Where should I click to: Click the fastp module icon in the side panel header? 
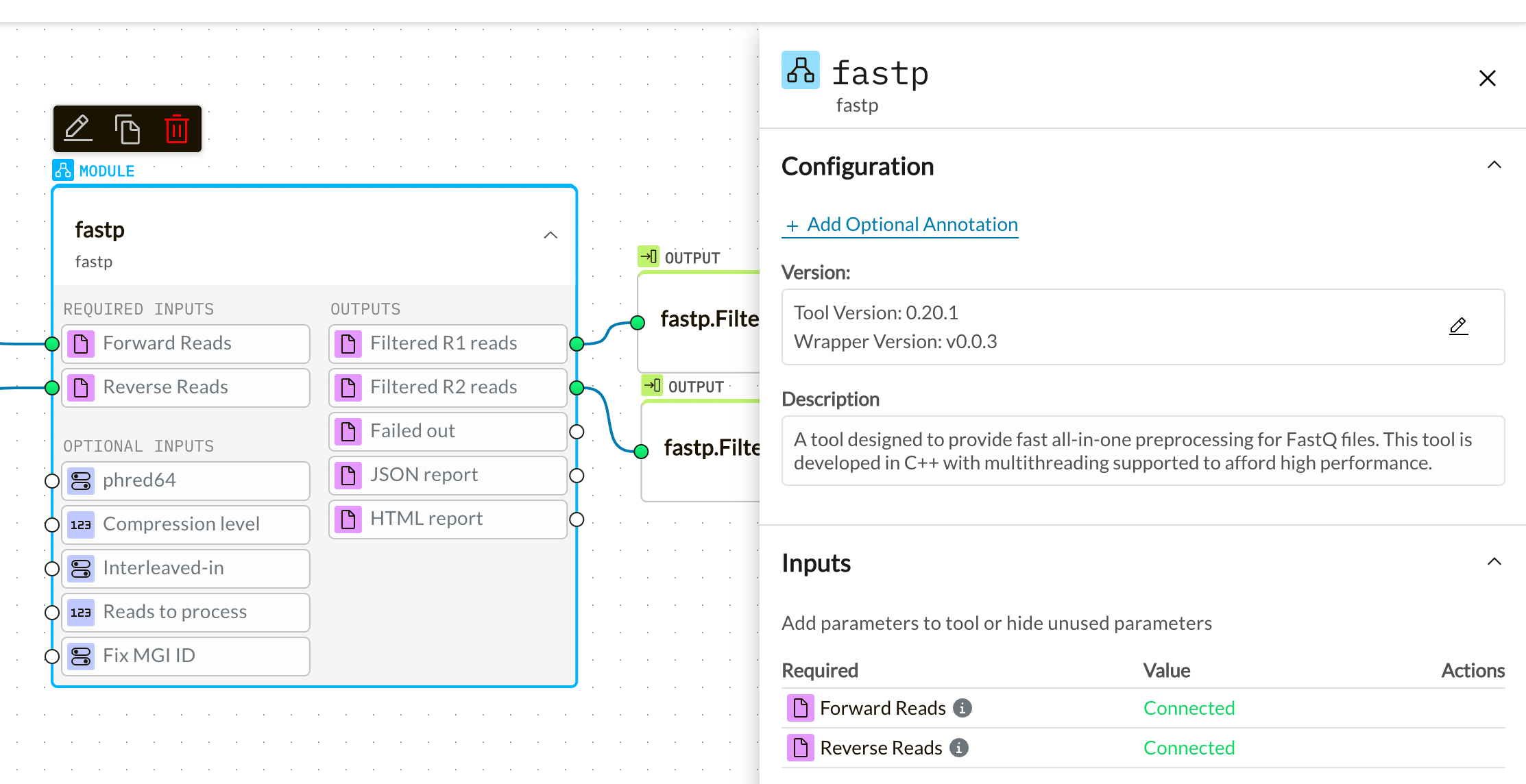(799, 71)
